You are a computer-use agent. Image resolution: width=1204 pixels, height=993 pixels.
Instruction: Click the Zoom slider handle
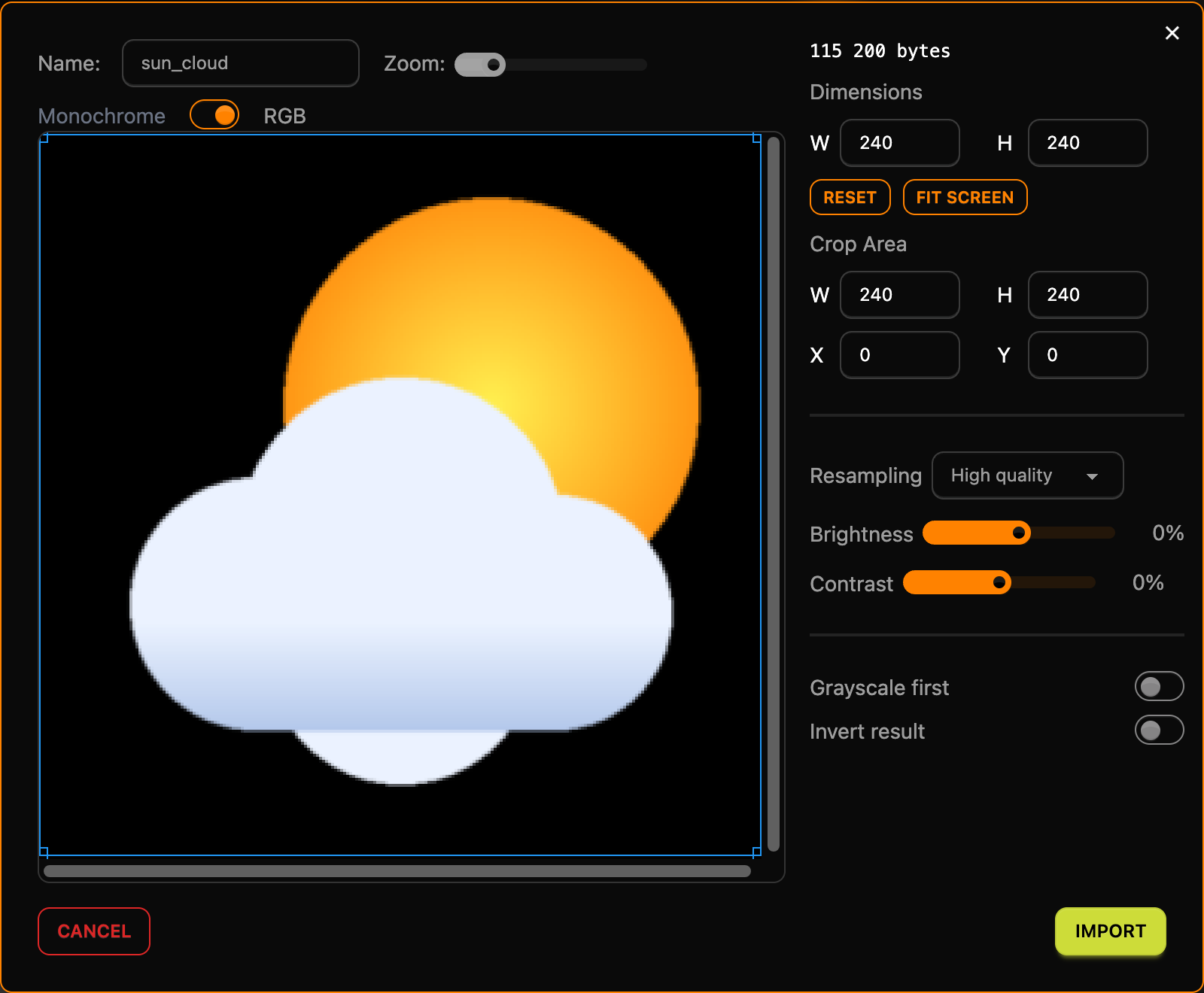coord(494,65)
